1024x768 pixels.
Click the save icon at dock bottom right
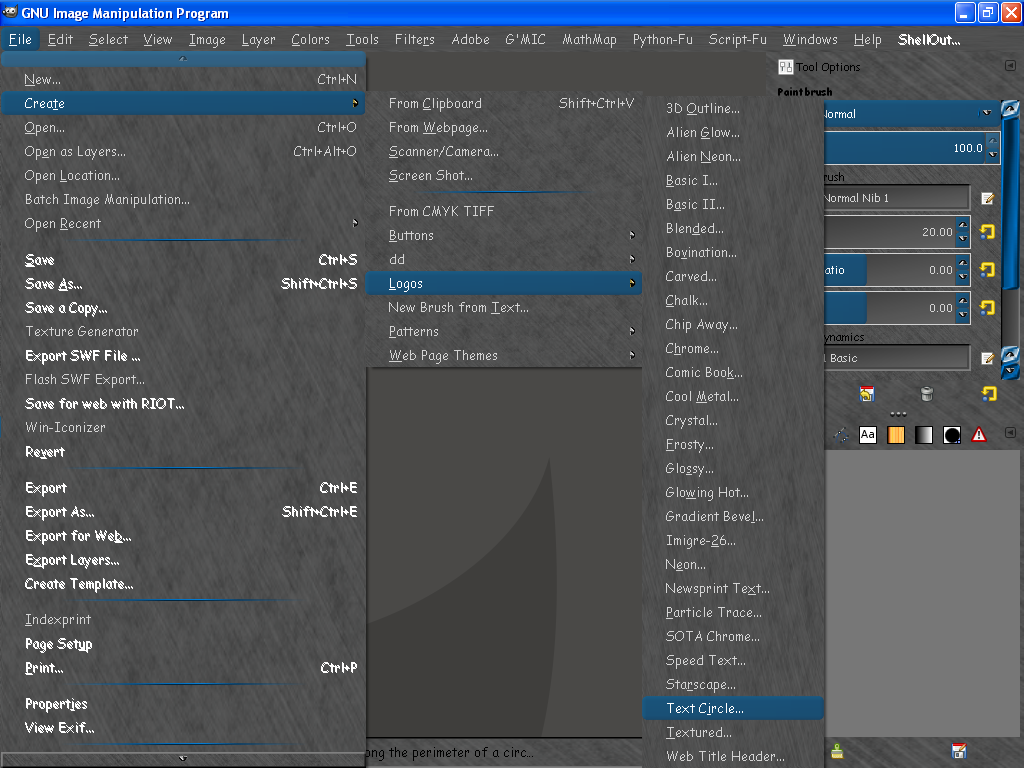[959, 751]
